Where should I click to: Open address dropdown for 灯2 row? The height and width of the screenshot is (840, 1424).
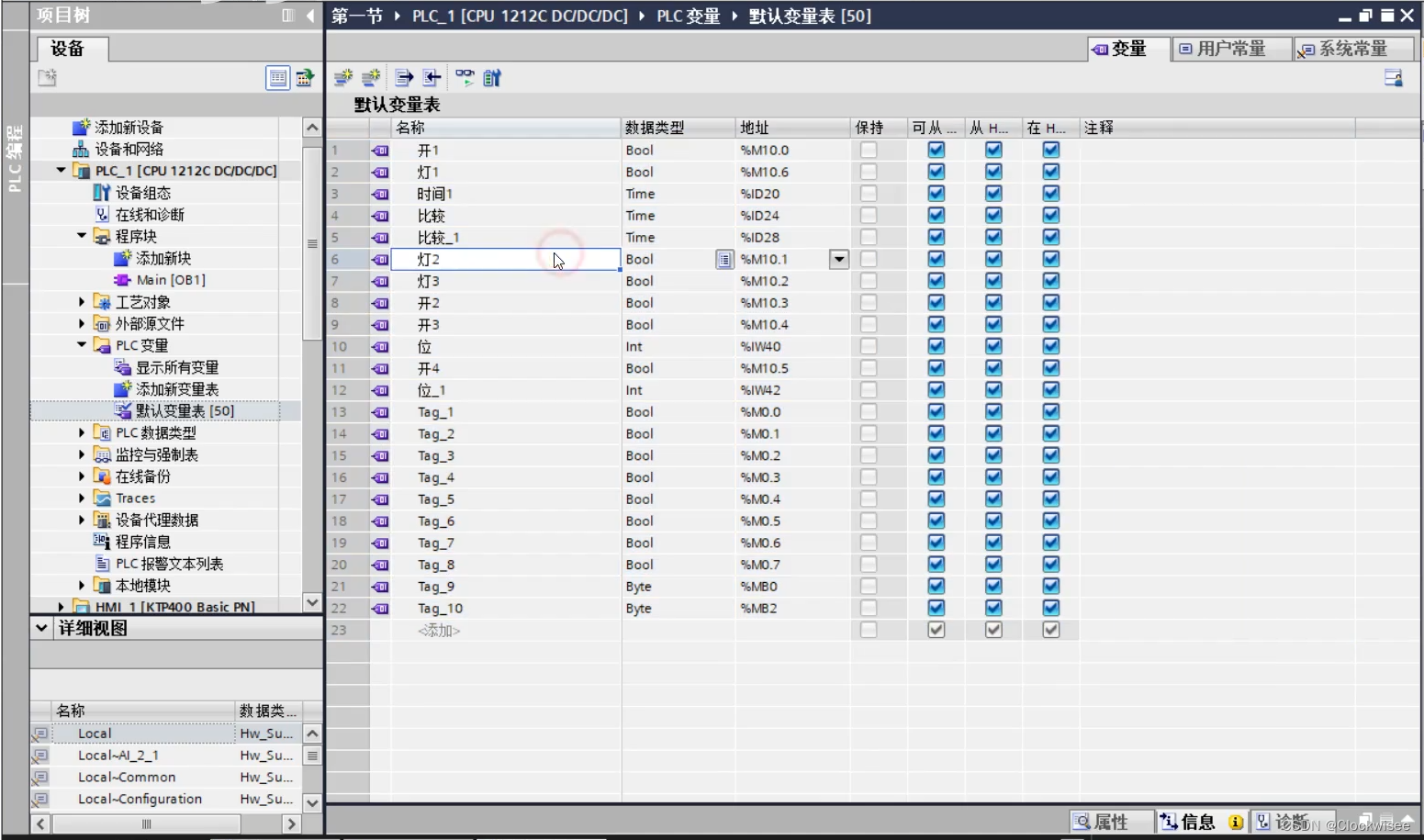[839, 260]
